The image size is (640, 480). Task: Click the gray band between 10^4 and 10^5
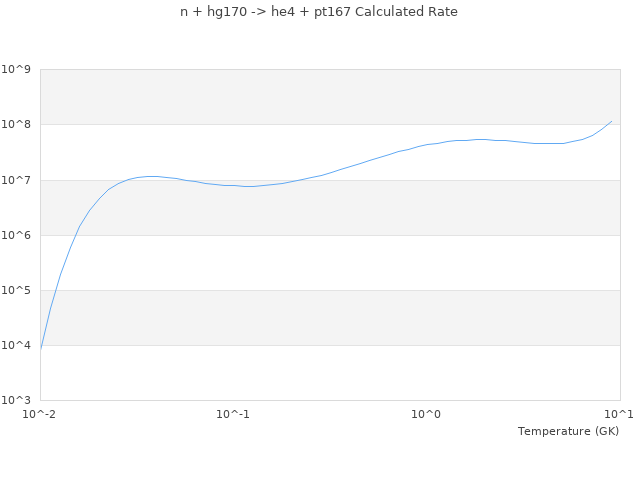click(330, 318)
